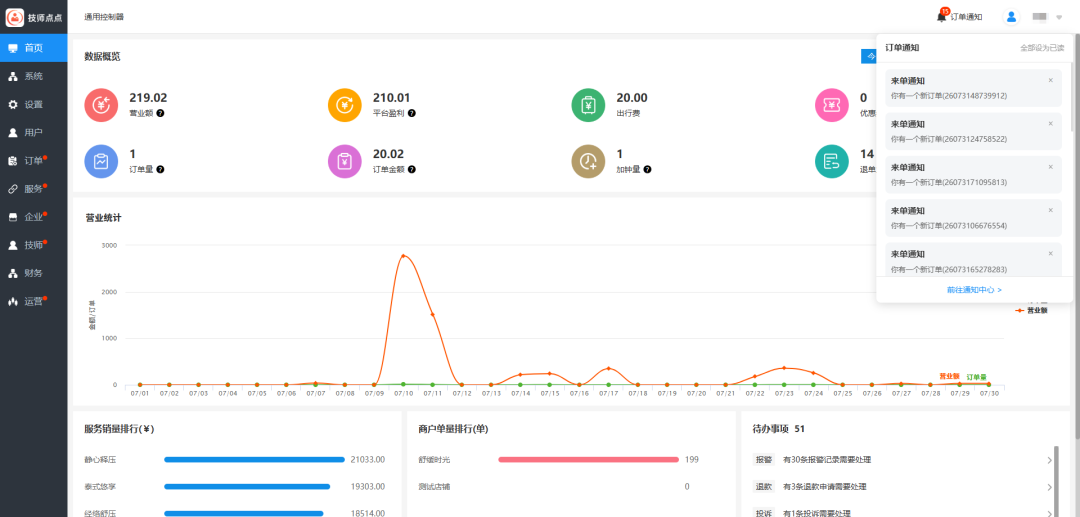1080x517 pixels.
Task: Click the 平台盈利 orange icon
Action: (344, 105)
